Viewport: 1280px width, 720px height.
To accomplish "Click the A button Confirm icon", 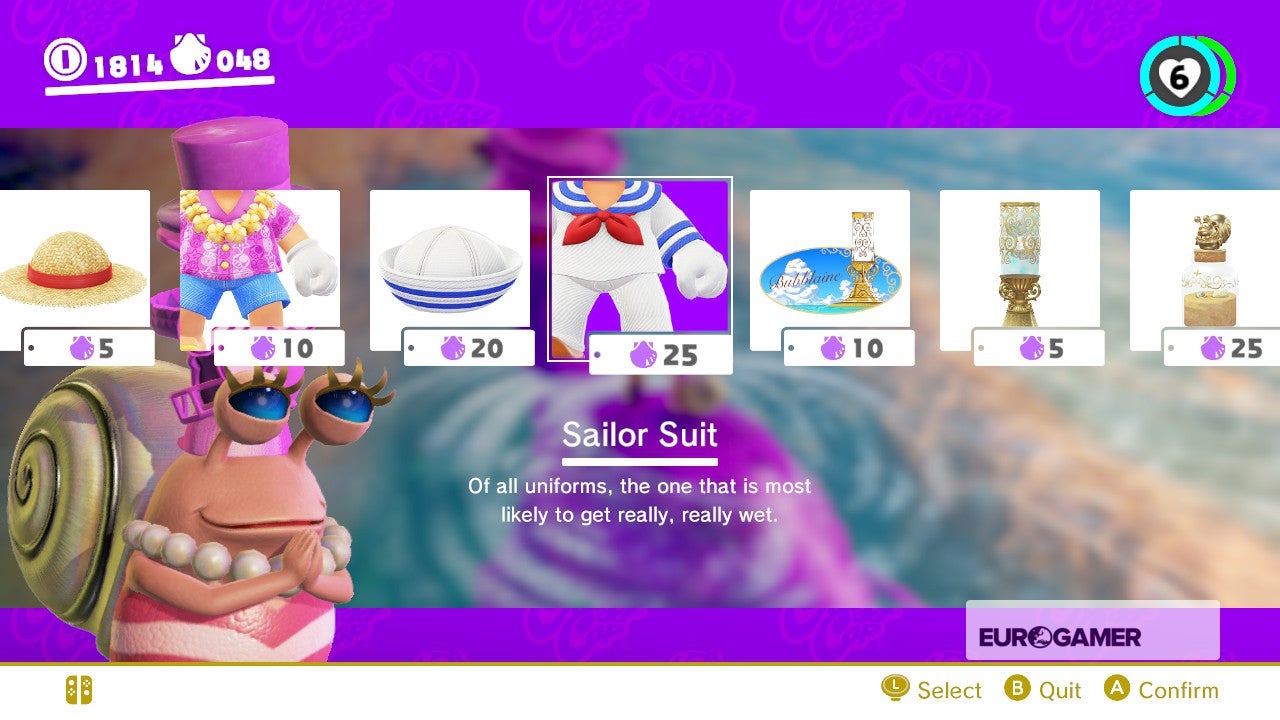I will coord(1117,688).
